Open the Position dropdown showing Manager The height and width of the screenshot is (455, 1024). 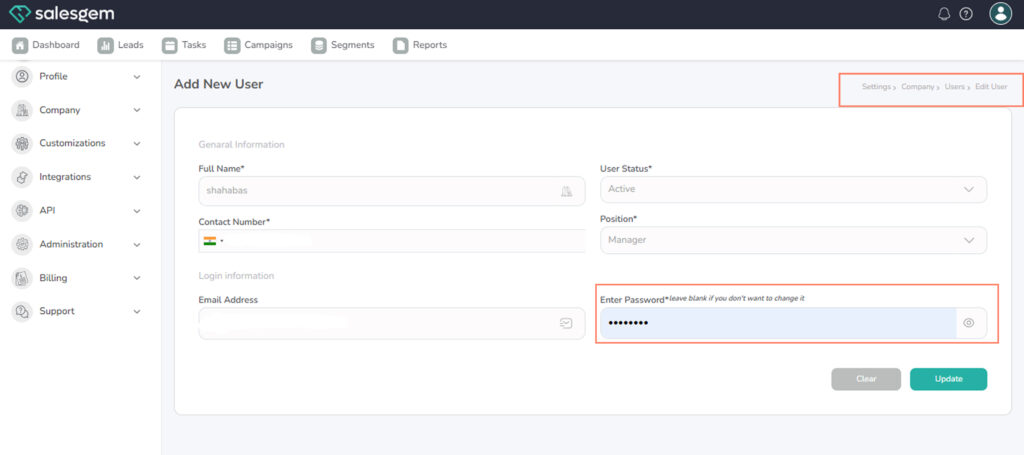(x=792, y=240)
